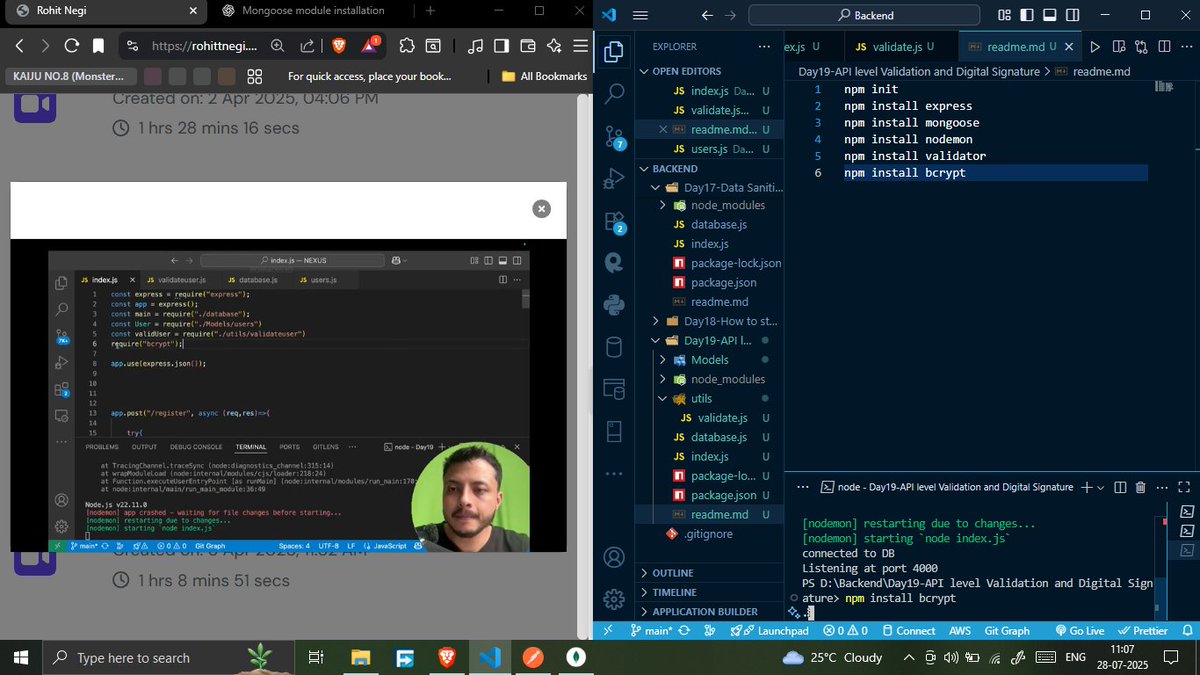
Task: Click the Backend command center search box
Action: click(866, 15)
